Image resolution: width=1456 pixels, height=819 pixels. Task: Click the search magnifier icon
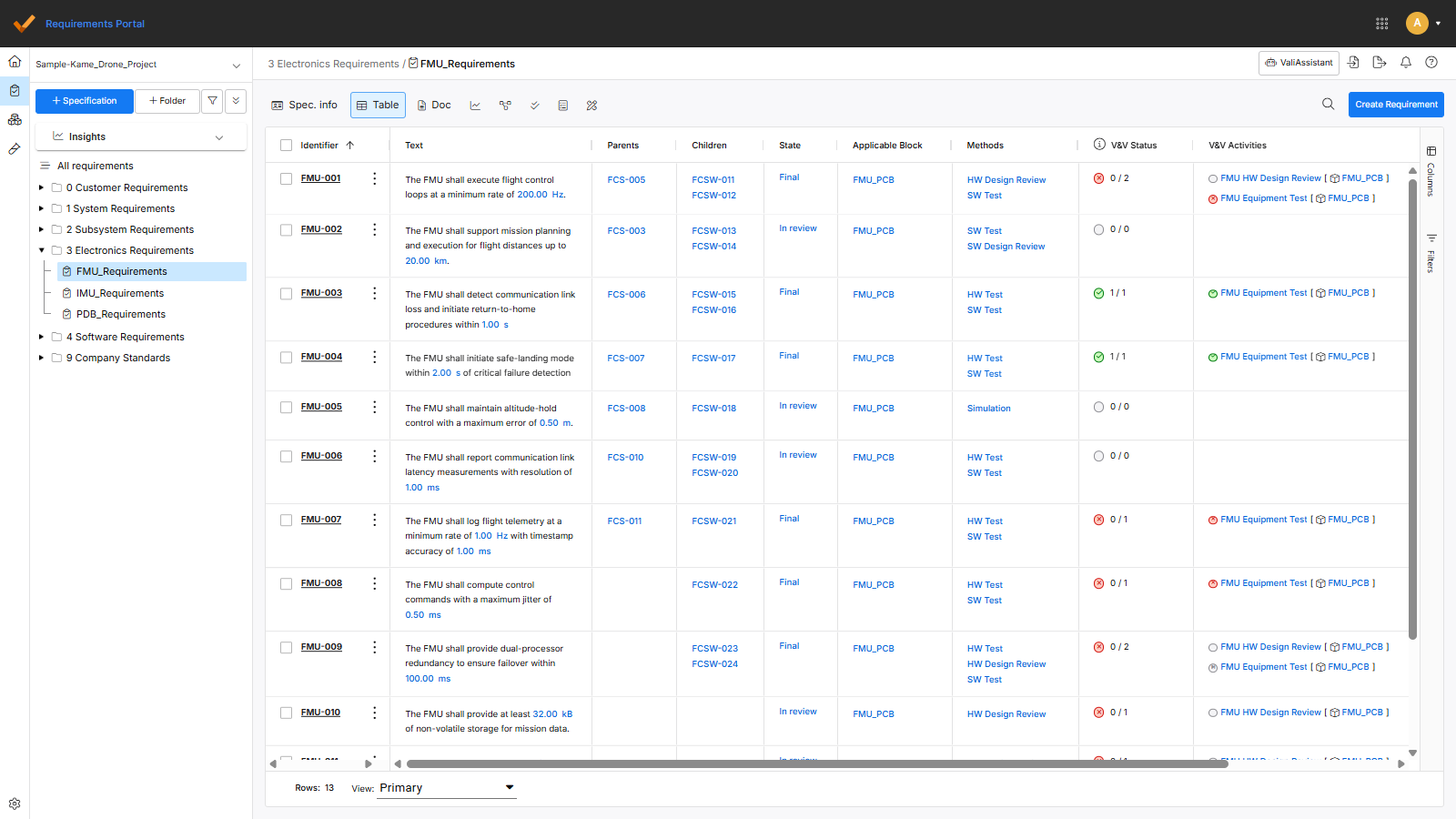1328,104
